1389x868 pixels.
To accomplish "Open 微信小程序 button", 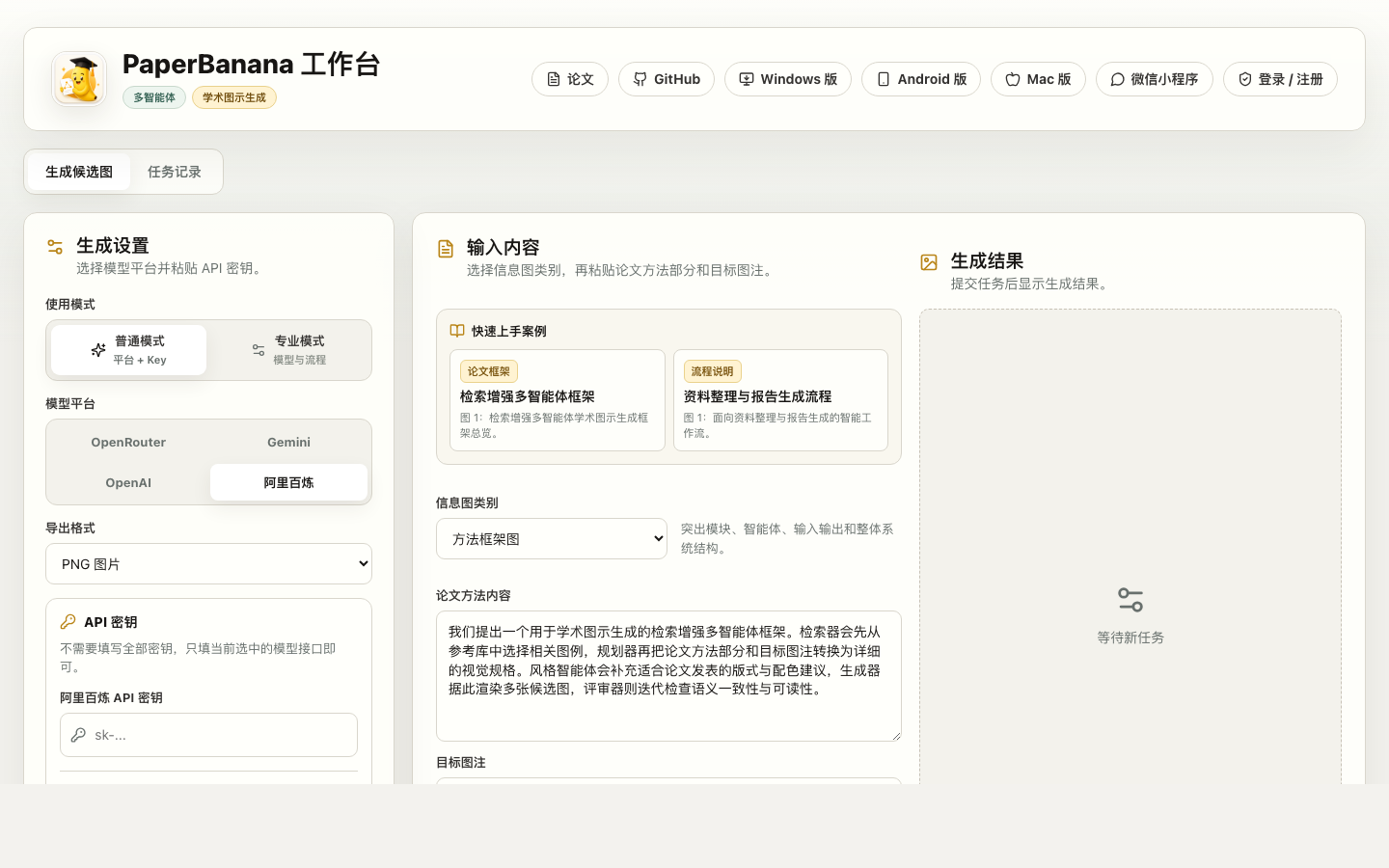I will point(1155,79).
